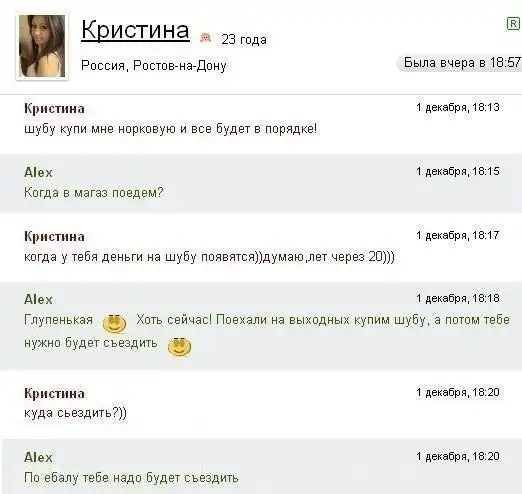Click the smiley emoji after 'Глупенькая'
The height and width of the screenshot is (494, 522).
point(114,323)
